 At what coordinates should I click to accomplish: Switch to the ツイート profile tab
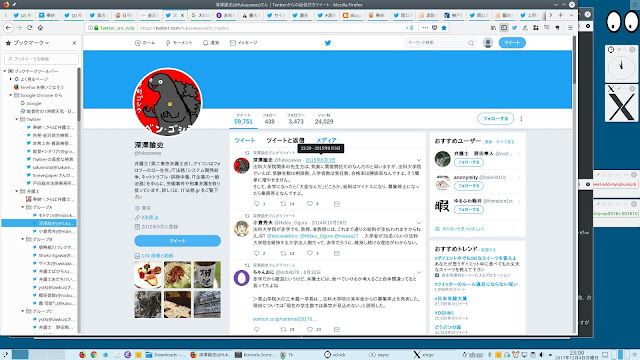pos(244,140)
